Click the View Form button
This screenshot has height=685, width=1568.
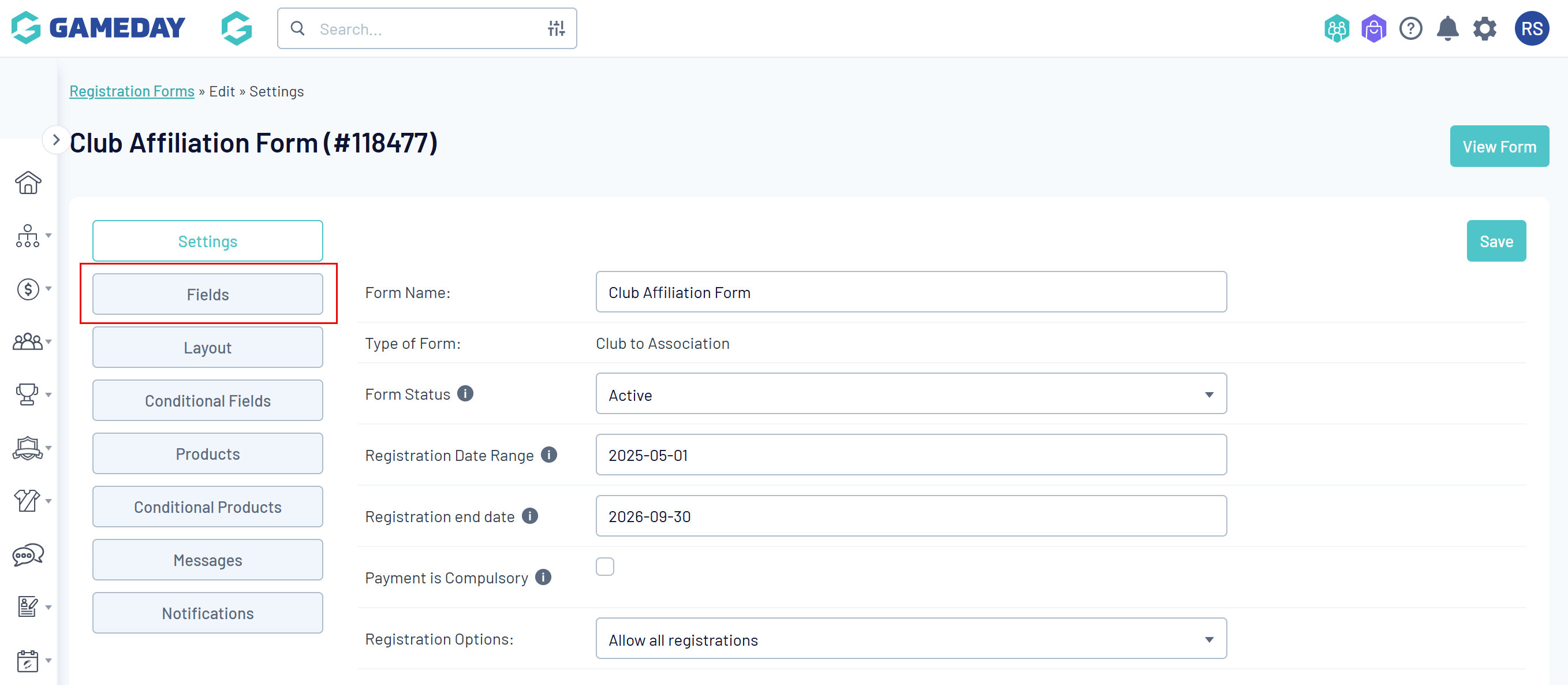click(x=1499, y=147)
